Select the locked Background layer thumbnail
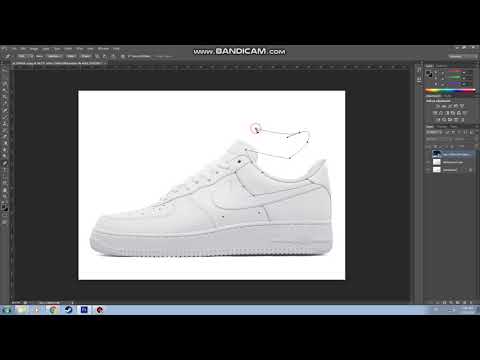The image size is (480, 360). [x=437, y=170]
